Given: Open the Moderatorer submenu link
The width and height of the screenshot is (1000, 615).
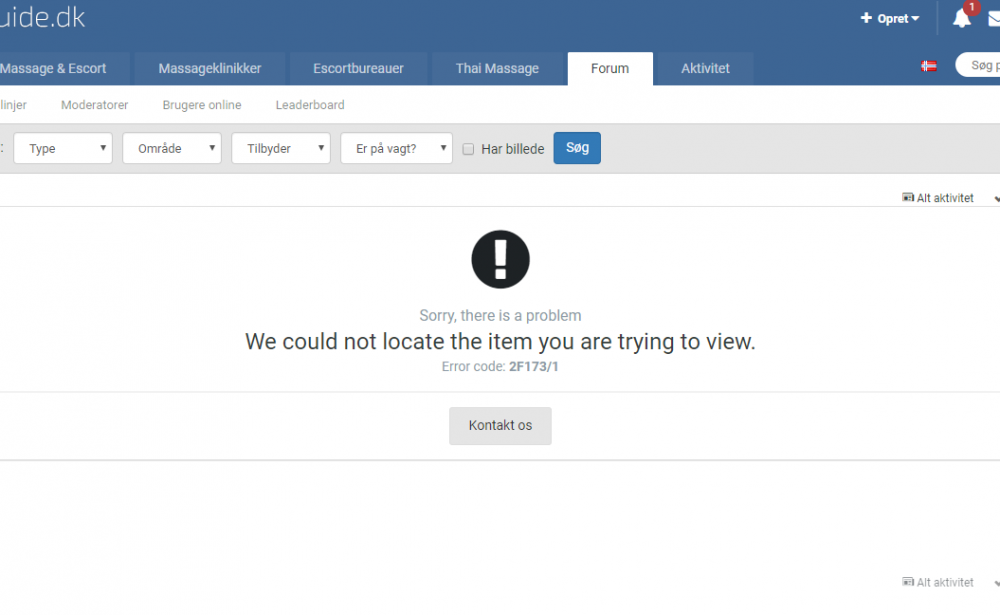Looking at the screenshot, I should click(x=94, y=105).
